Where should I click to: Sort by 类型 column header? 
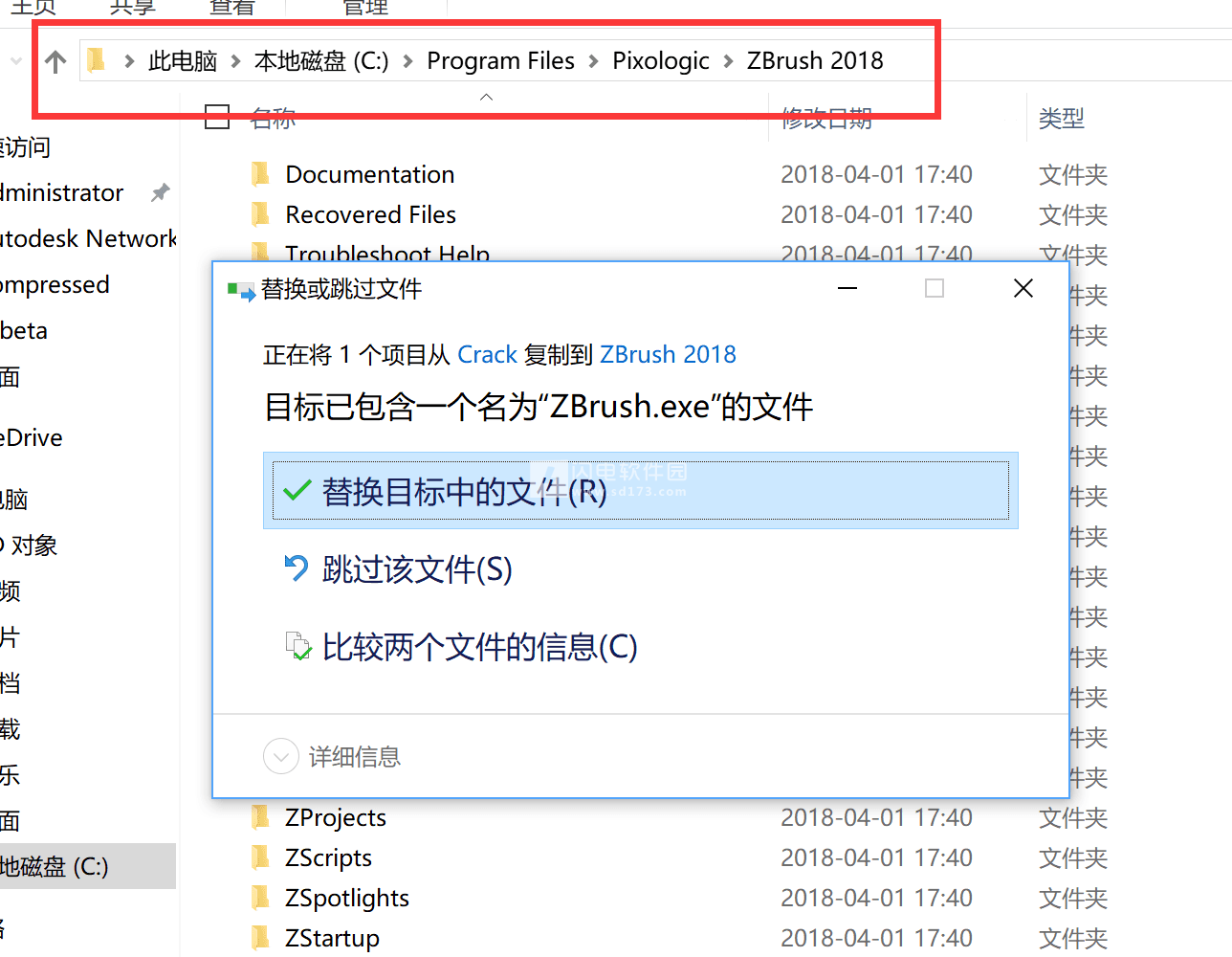pos(1062,118)
